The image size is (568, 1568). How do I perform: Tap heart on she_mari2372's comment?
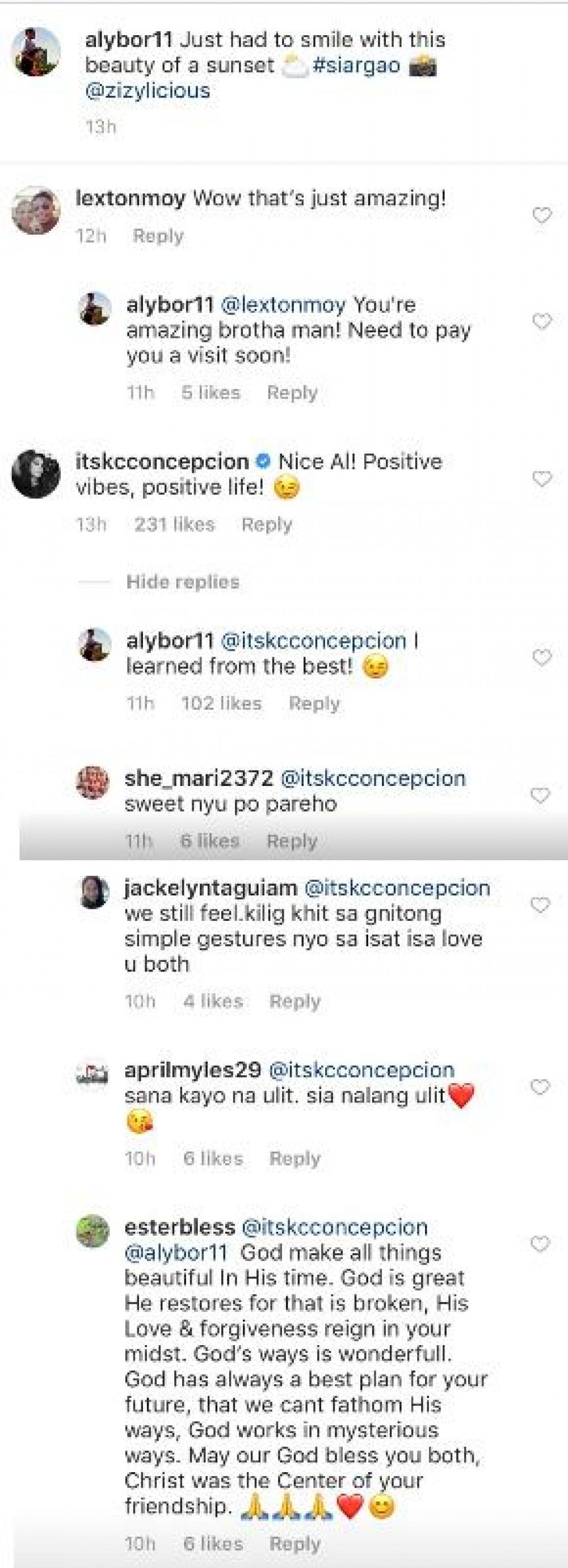(540, 795)
